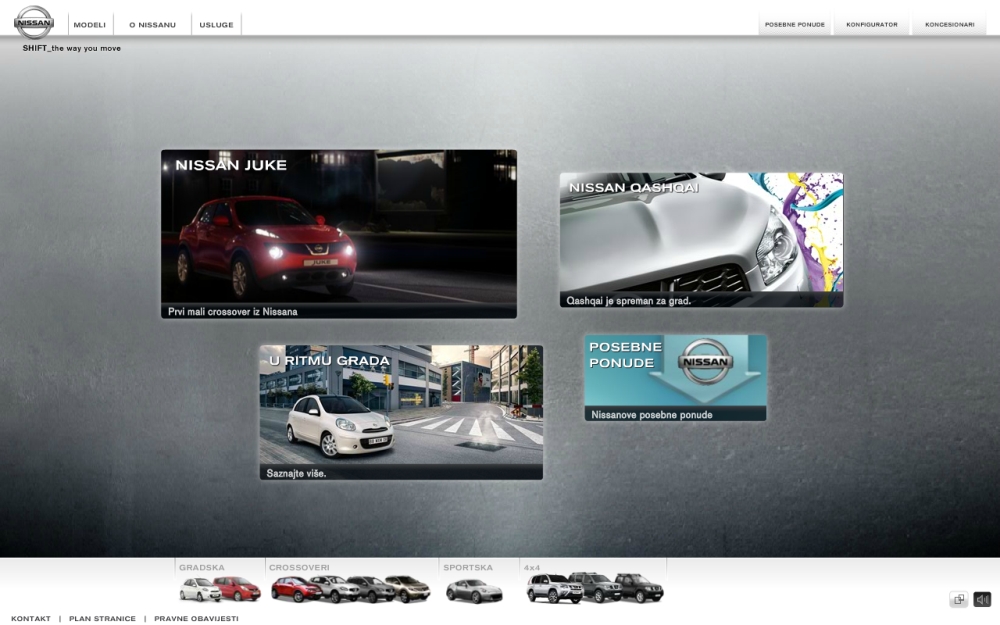Pick the bronze Murano crossover icon
Image resolution: width=1000 pixels, height=625 pixels.
409,589
